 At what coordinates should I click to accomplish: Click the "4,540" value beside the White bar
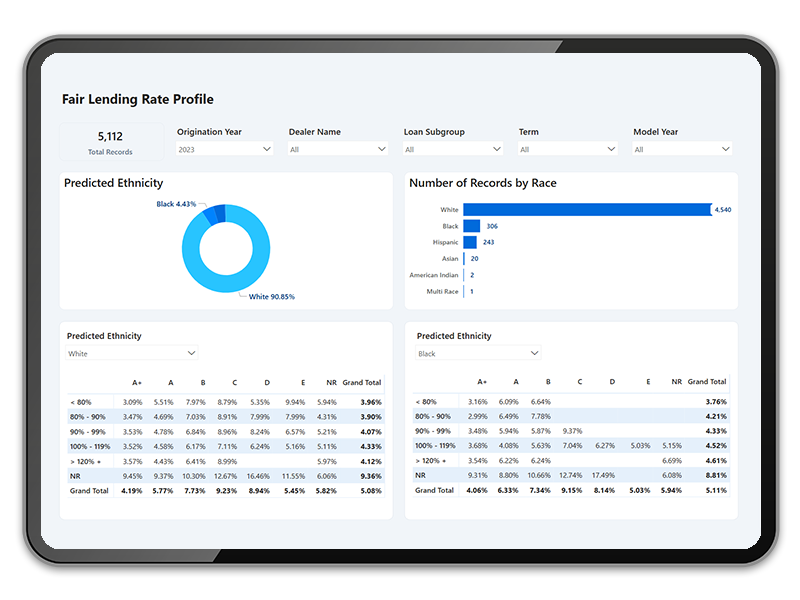pos(722,210)
